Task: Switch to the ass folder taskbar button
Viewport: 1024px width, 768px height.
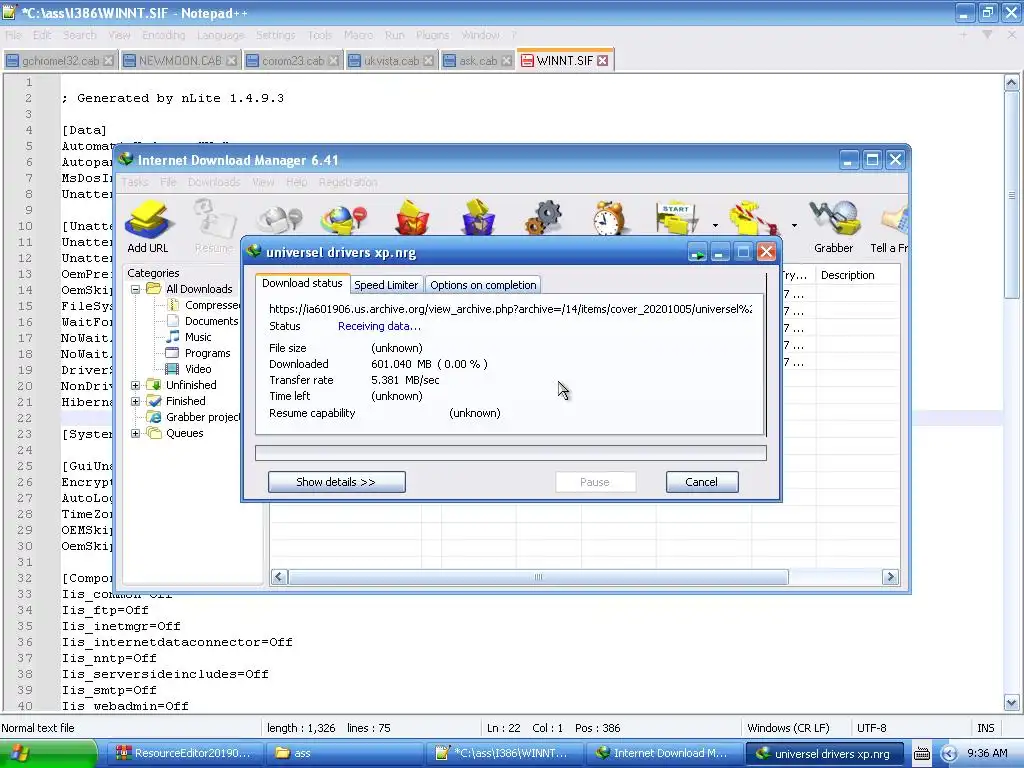Action: (344, 754)
